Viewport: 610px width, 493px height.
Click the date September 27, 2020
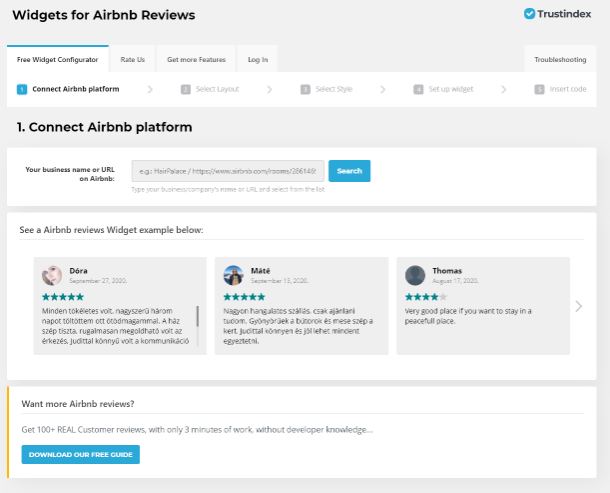[98, 281]
